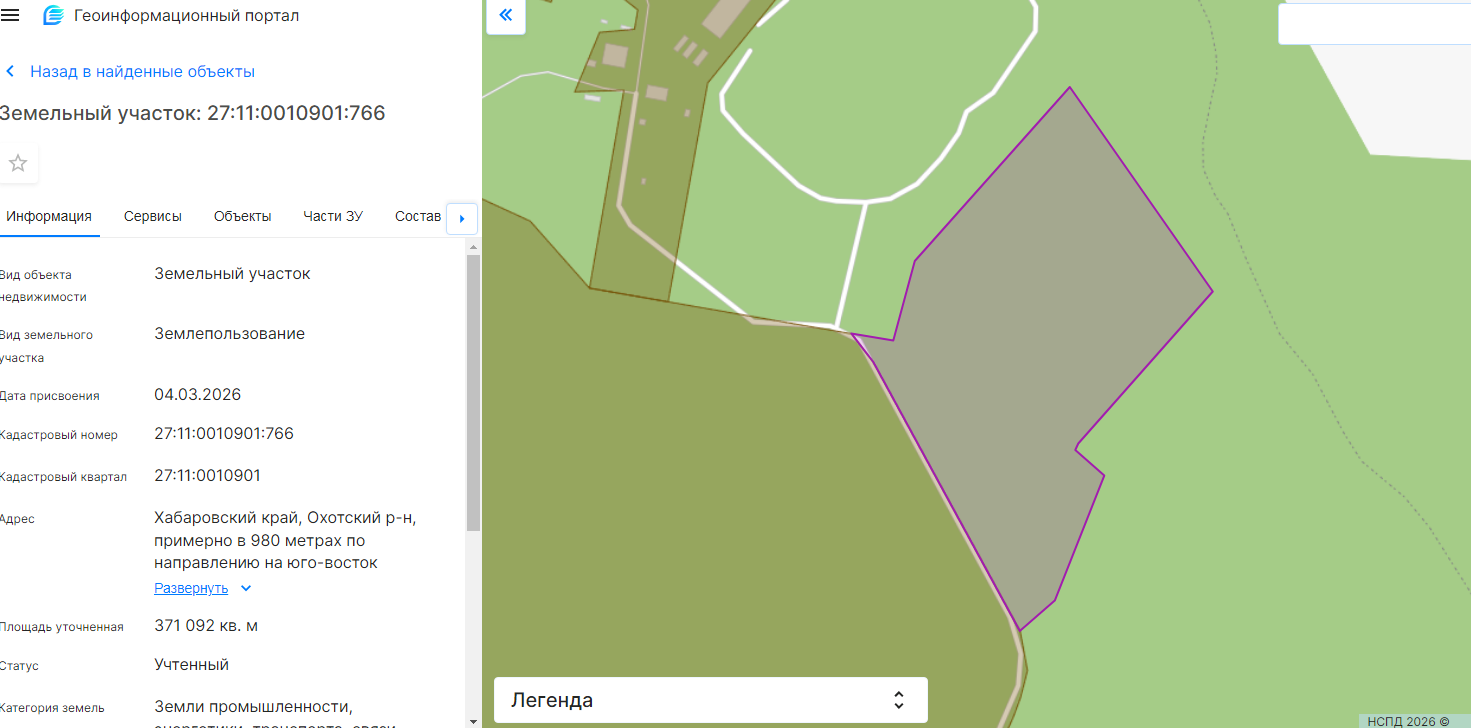Open the partially hidden Состав tab
The height and width of the screenshot is (728, 1471).
coord(417,216)
